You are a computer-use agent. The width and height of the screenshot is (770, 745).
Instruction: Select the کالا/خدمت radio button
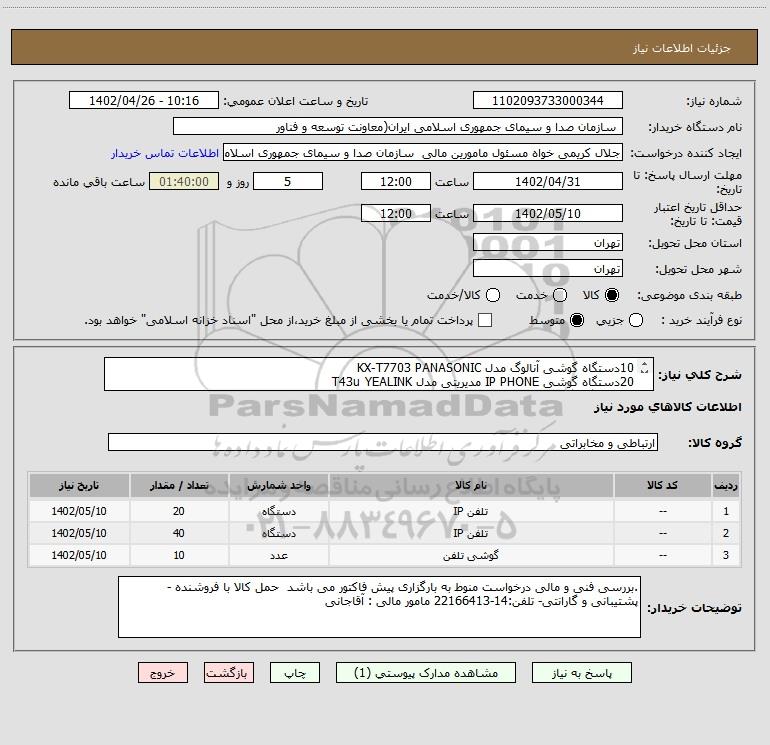tap(493, 295)
